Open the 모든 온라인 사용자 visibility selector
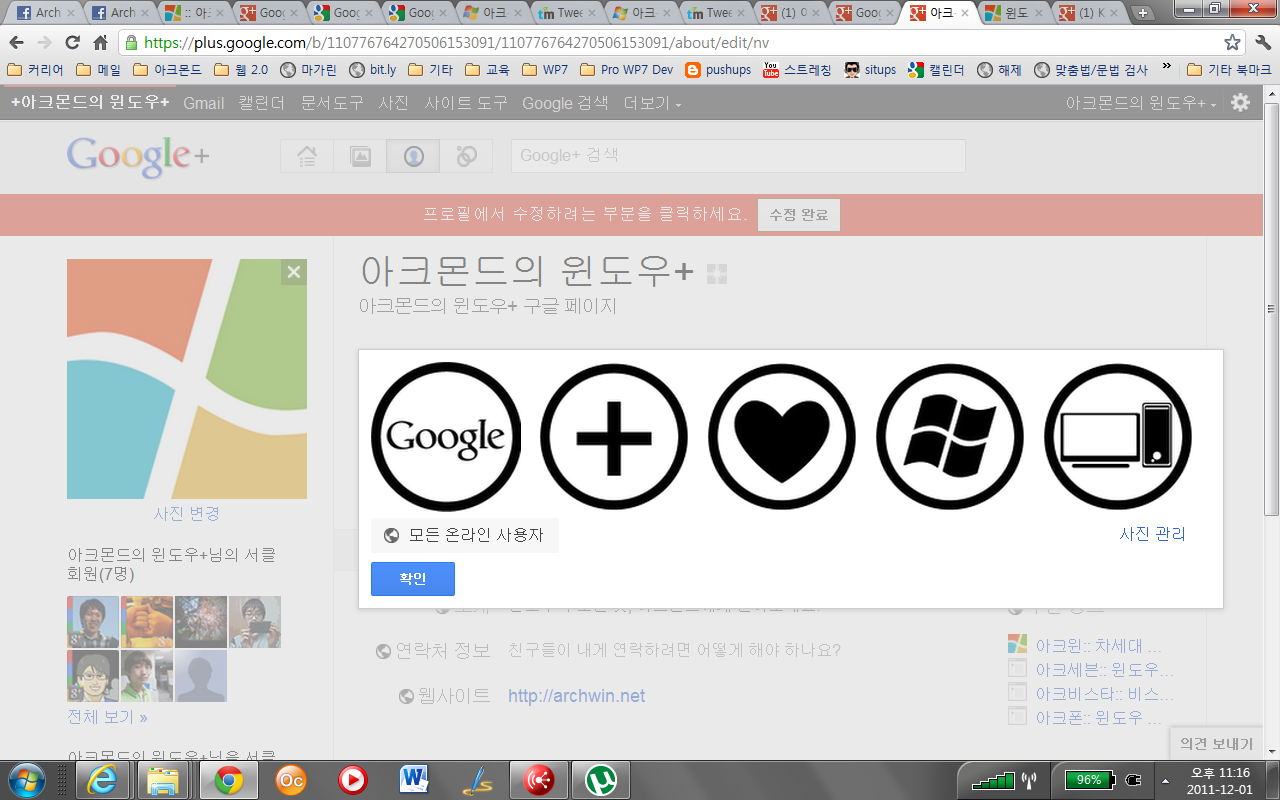The image size is (1280, 800). 464,535
